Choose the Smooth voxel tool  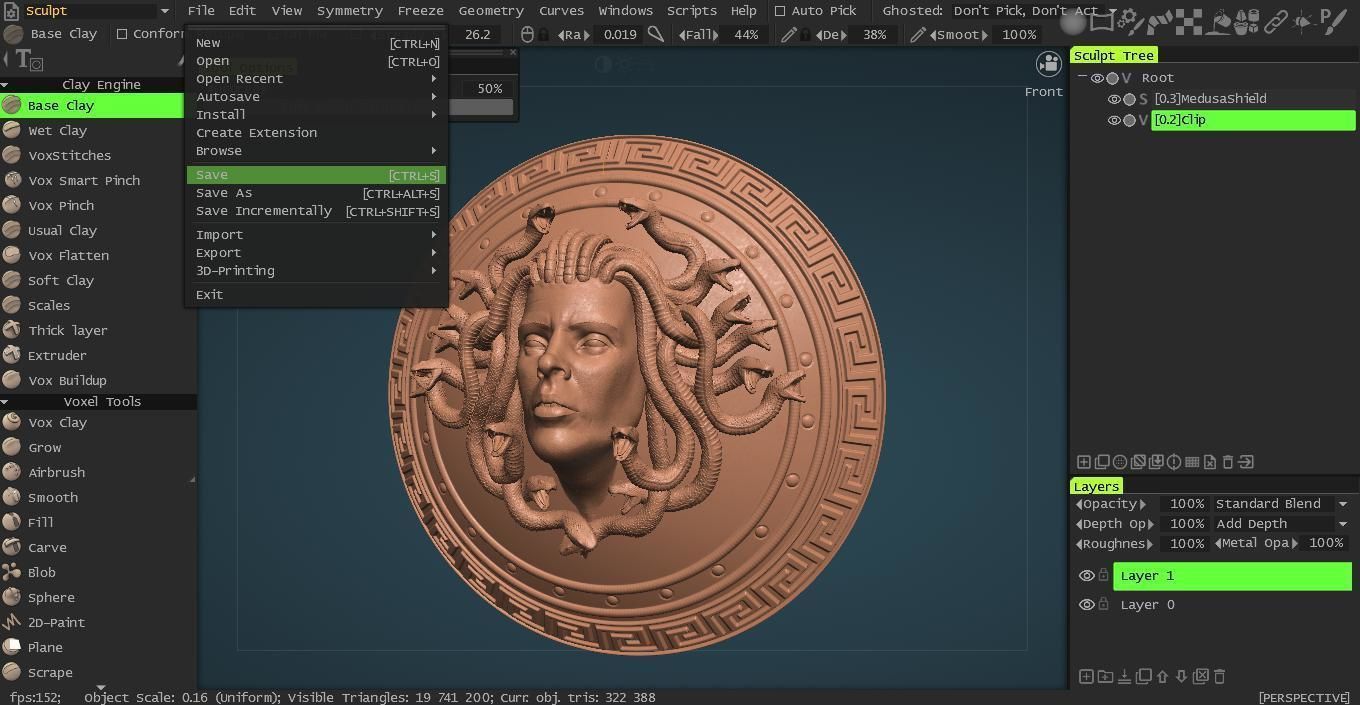53,497
